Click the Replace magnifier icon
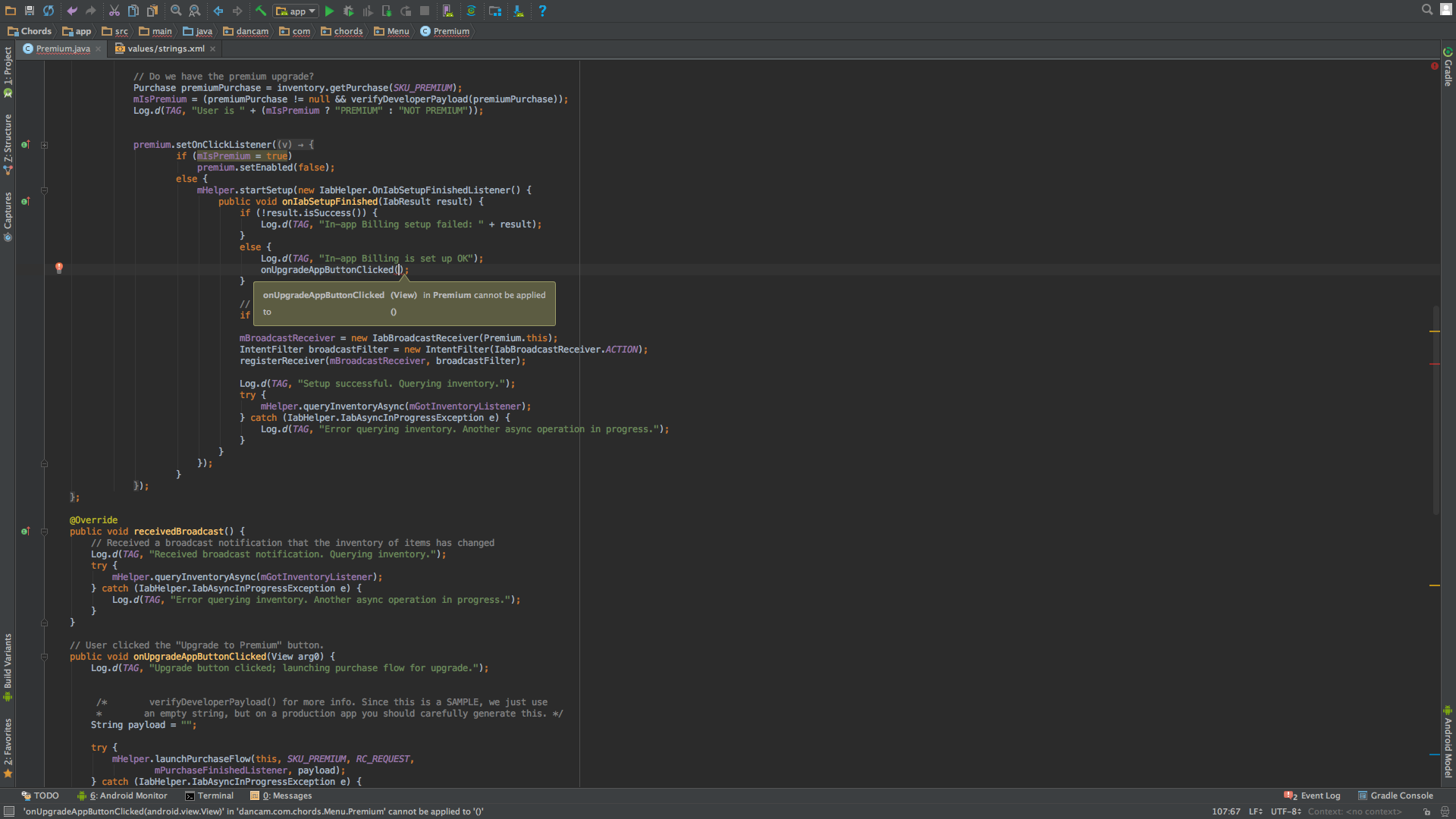 coord(195,11)
